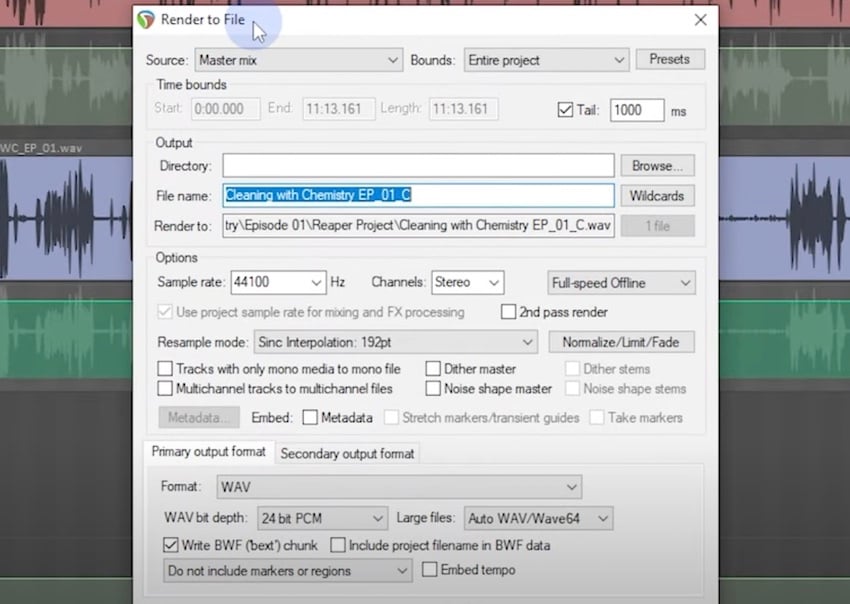850x604 pixels.
Task: Enable the Dither master checkbox
Action: [x=433, y=369]
